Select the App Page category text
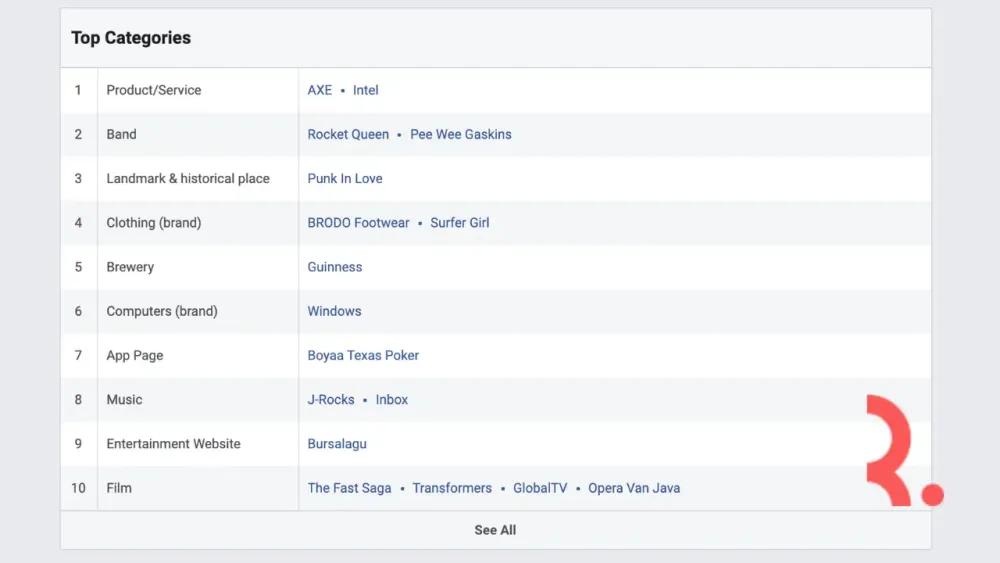 point(135,355)
